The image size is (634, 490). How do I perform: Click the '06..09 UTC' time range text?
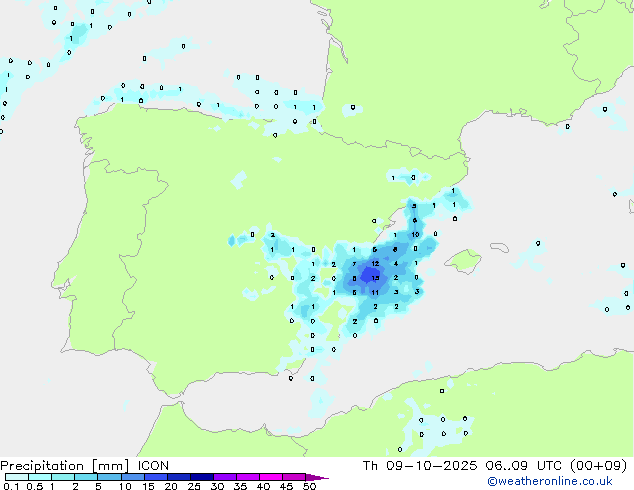(x=524, y=466)
